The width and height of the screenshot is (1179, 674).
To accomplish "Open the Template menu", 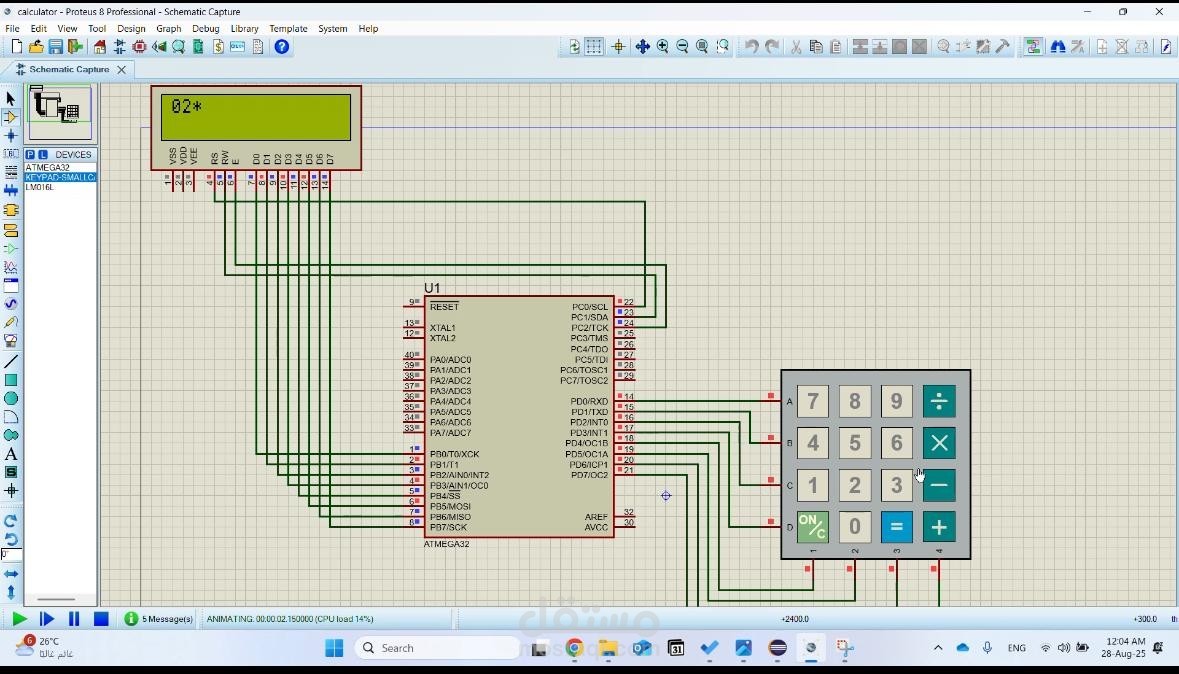I will click(x=288, y=29).
